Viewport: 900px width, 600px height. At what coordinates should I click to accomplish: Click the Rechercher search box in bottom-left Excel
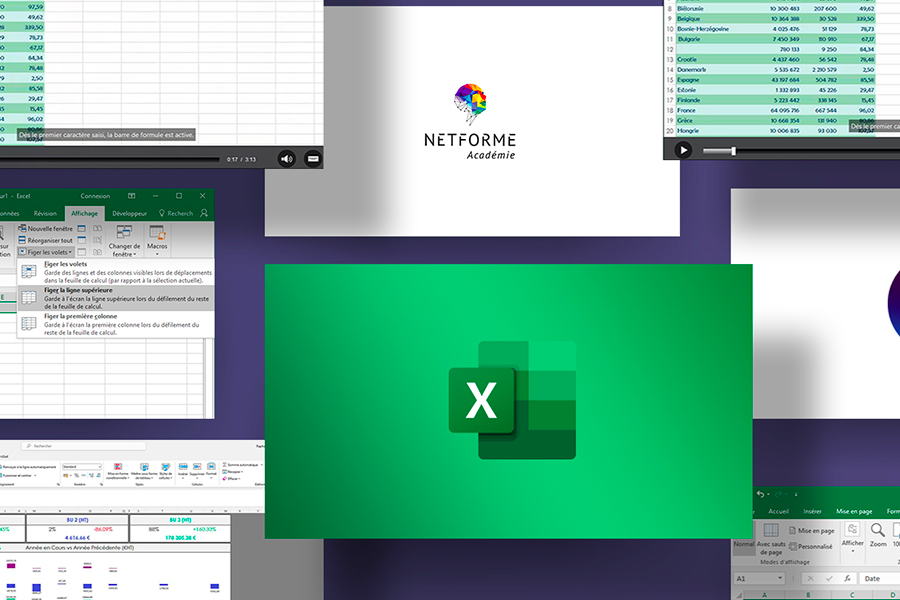pos(84,446)
